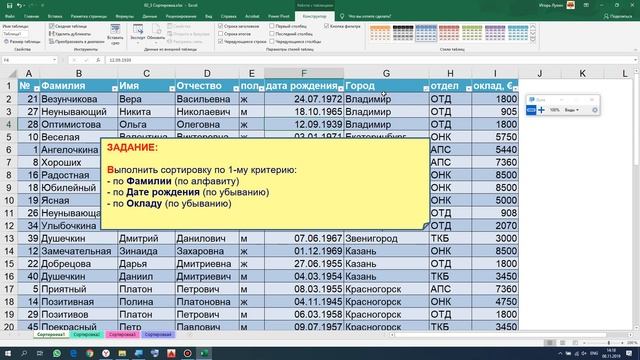The width and height of the screenshot is (640, 360).
Task: Click the user account avatar
Action: click(x=571, y=5)
